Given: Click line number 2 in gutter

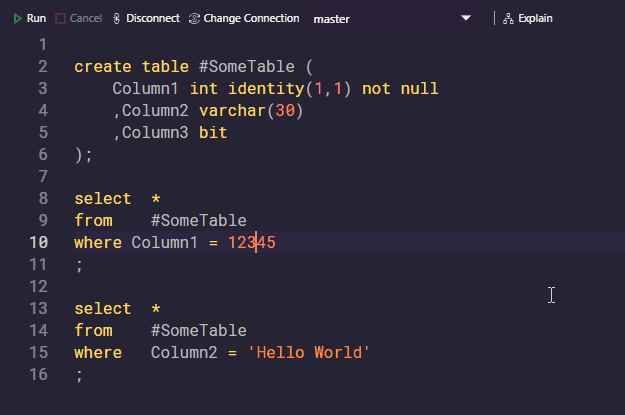Looking at the screenshot, I should 43,67.
